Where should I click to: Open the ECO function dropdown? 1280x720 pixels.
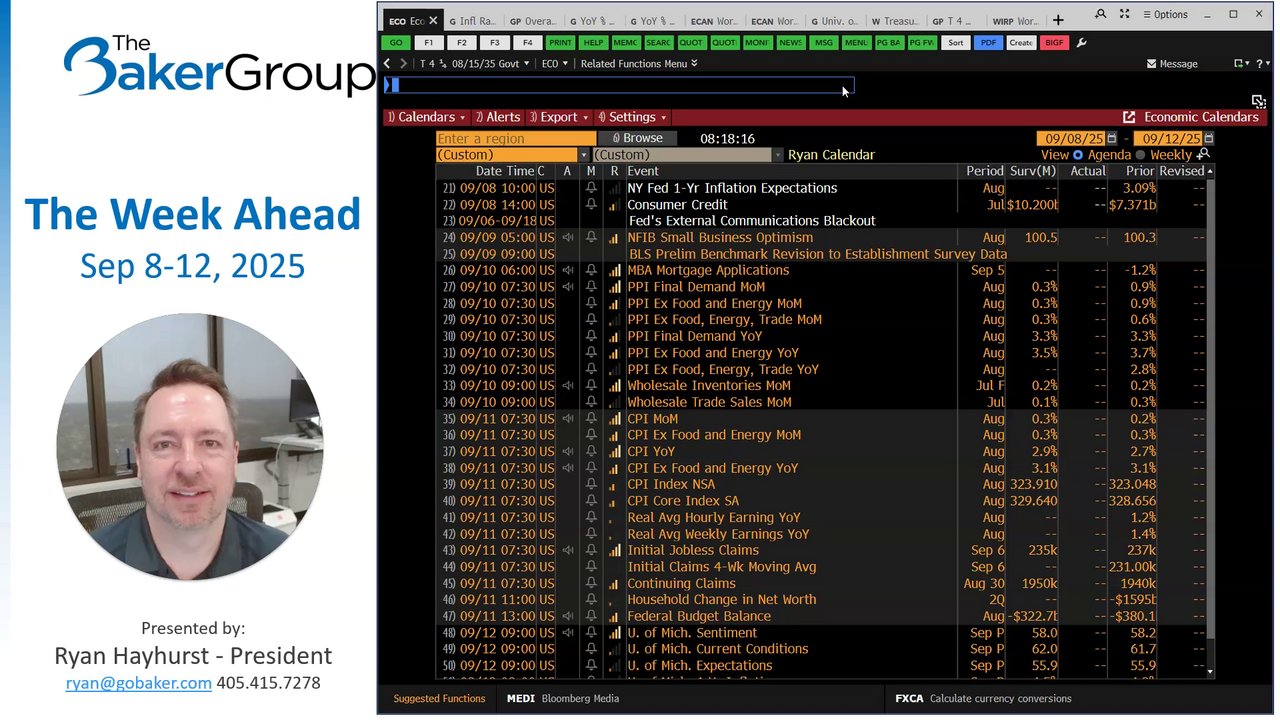click(554, 64)
